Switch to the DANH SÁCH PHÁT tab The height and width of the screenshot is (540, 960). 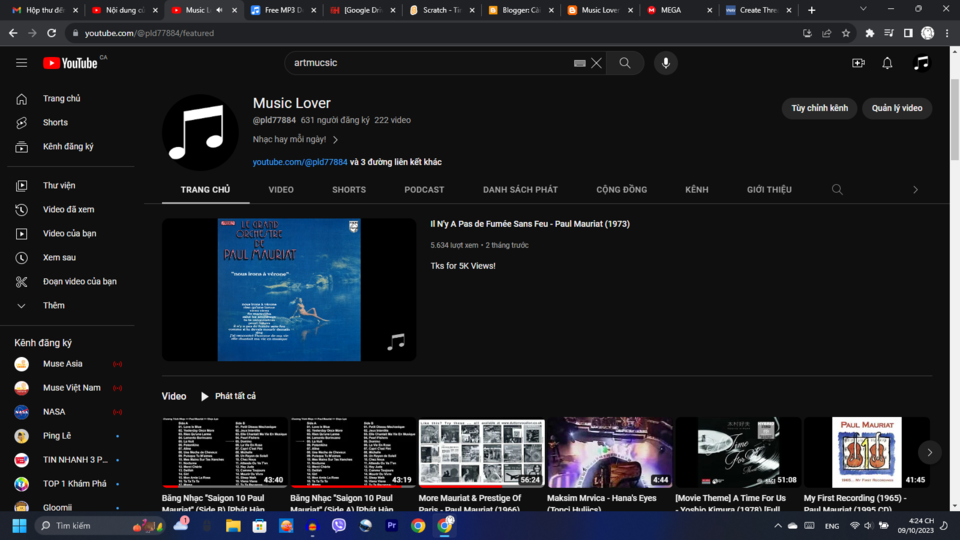point(520,190)
